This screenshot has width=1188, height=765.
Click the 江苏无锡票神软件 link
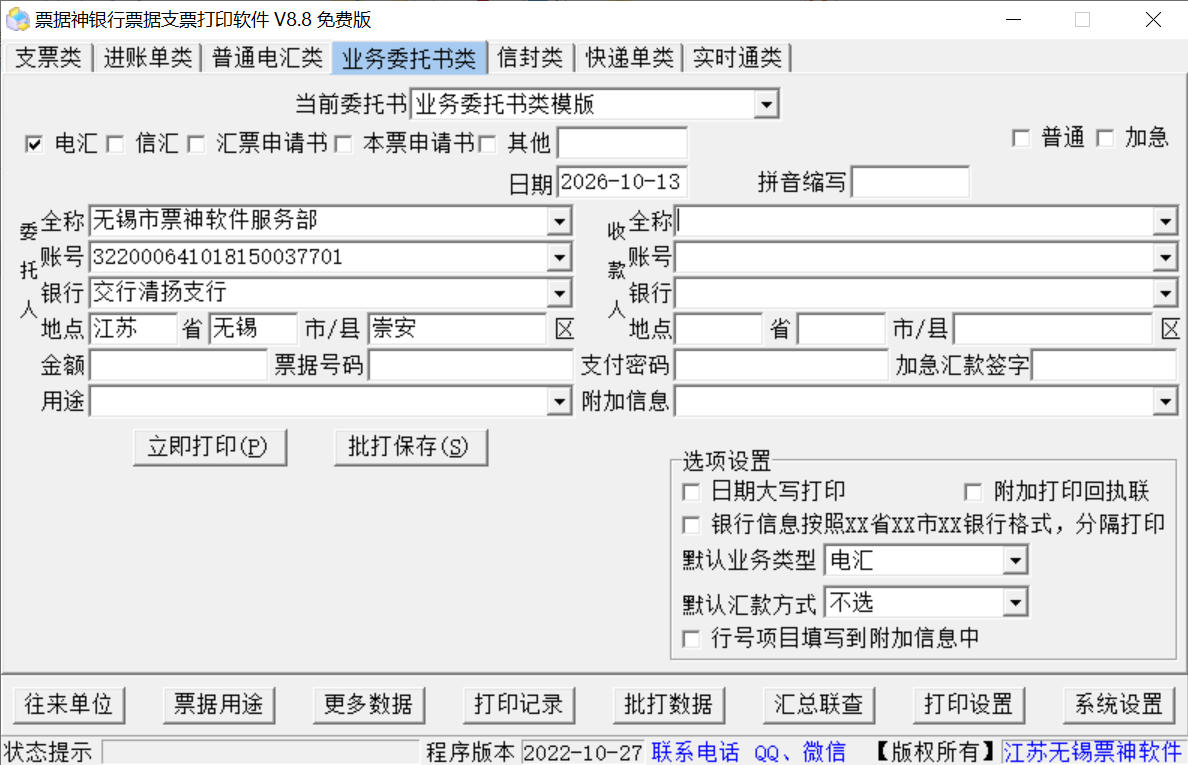(1092, 751)
